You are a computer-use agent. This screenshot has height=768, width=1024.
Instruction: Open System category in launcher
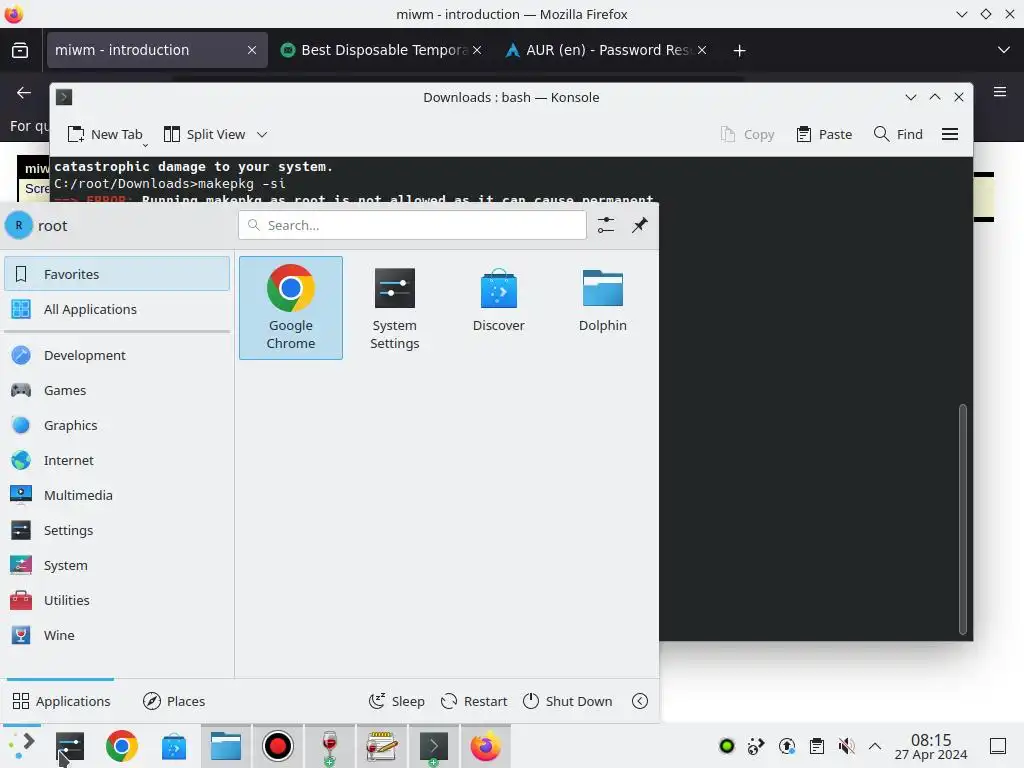point(117,565)
